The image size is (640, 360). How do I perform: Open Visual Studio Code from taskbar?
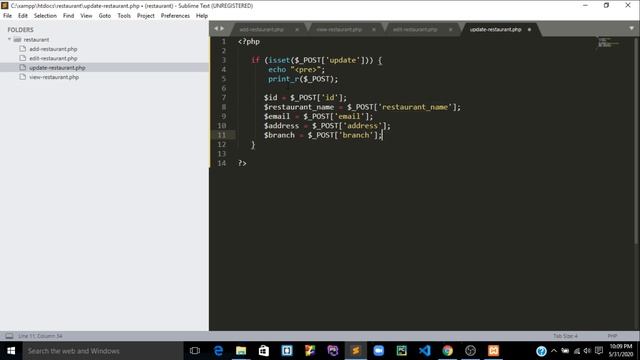click(x=424, y=351)
